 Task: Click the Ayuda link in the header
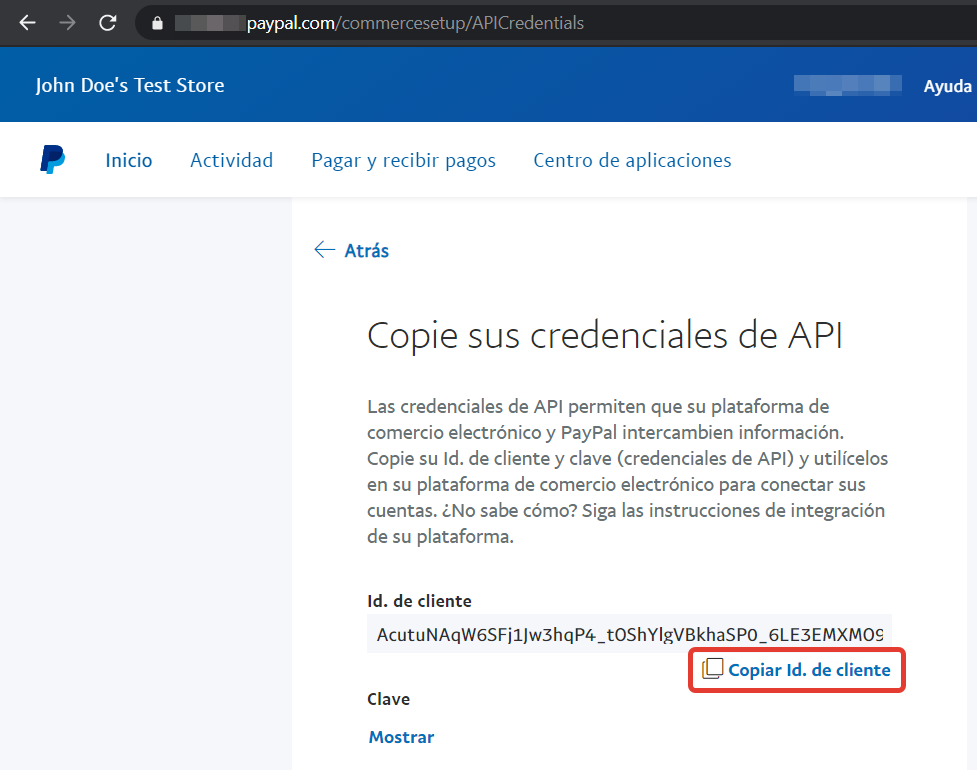(x=947, y=86)
